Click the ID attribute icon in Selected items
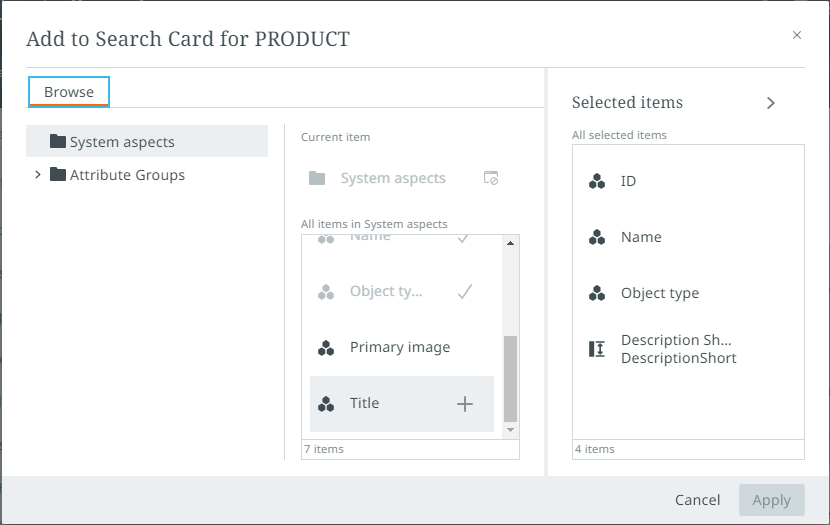Screen dimensions: 830x525 click(597, 181)
